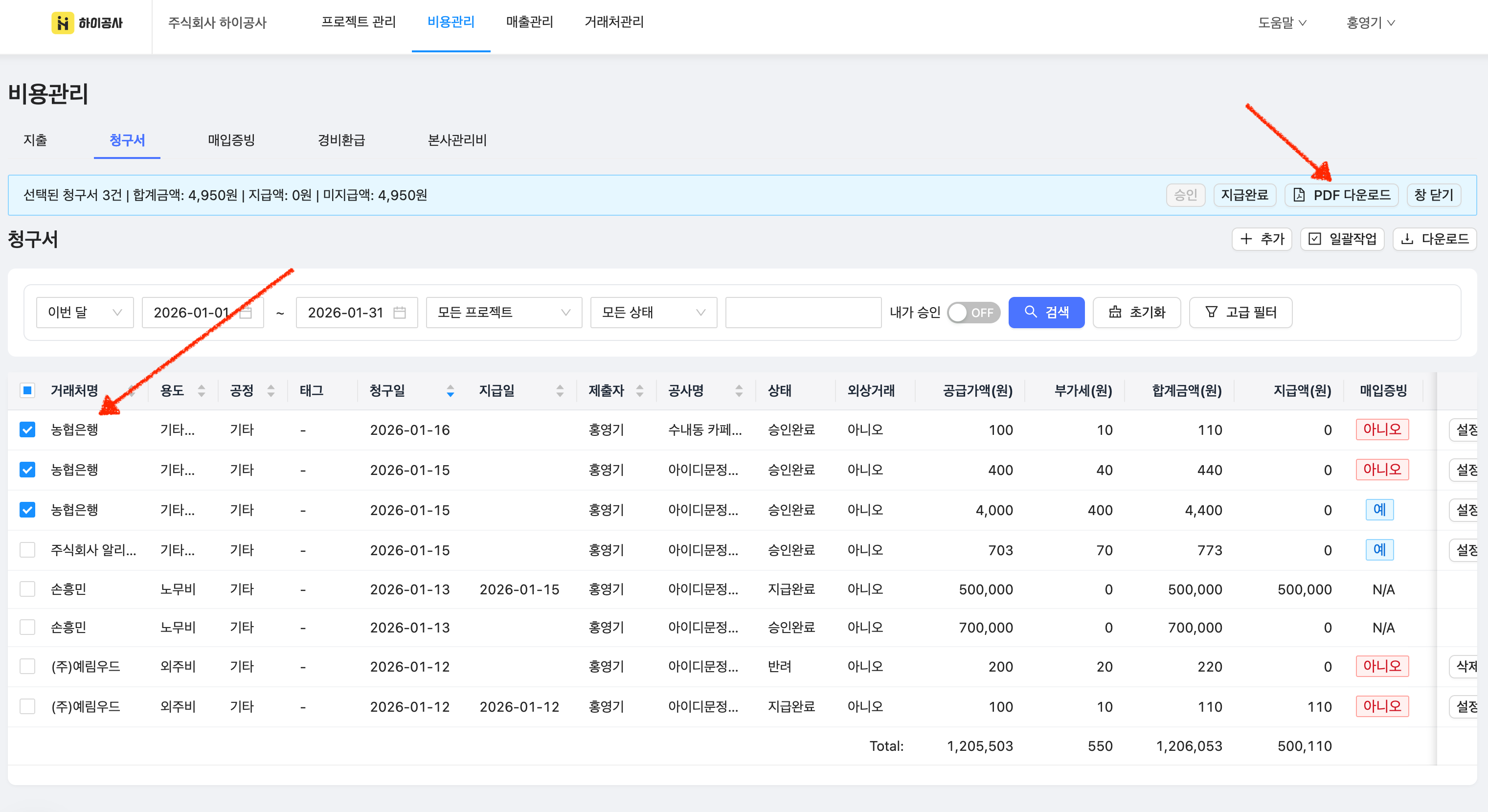Open the end date calendar icon

click(x=399, y=313)
